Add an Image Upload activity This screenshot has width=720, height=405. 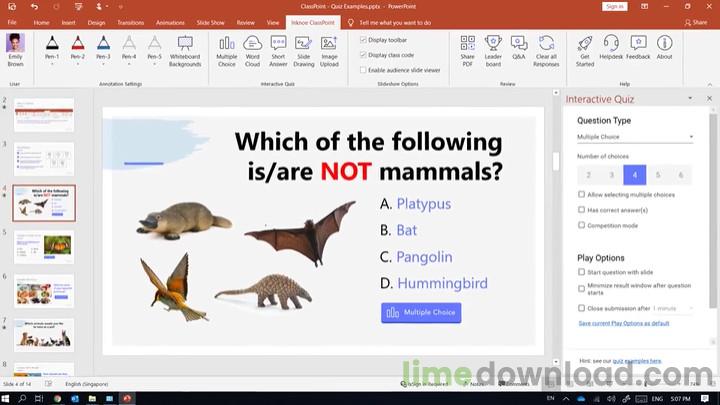(x=329, y=51)
